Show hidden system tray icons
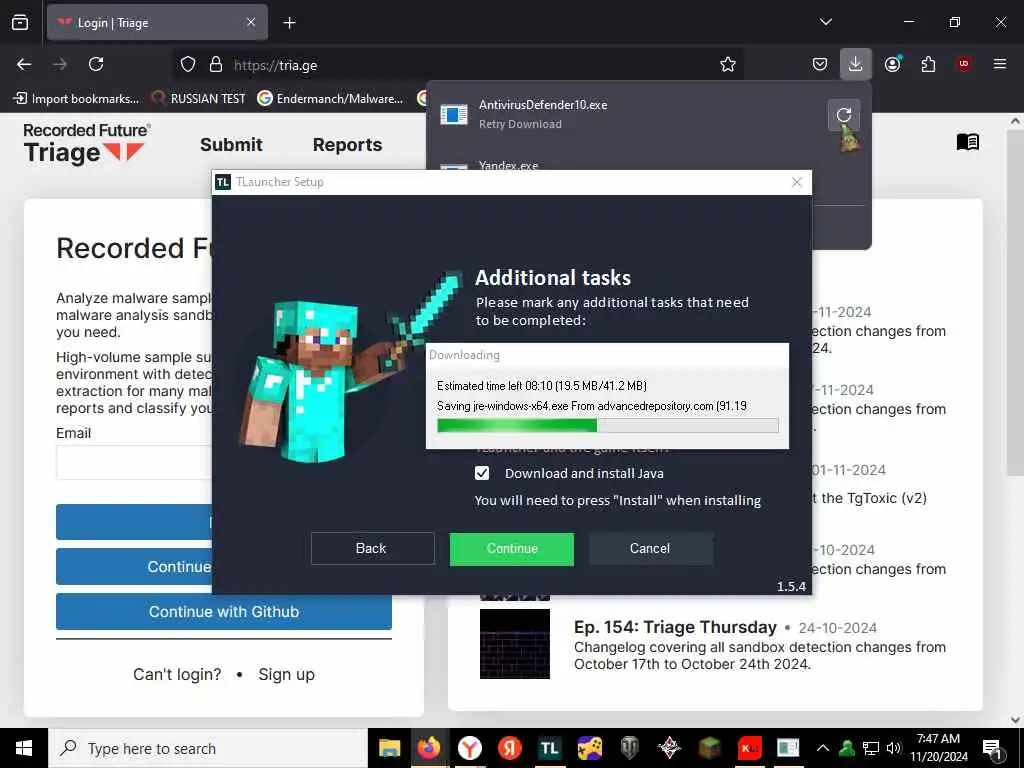This screenshot has height=768, width=1024. (x=823, y=748)
